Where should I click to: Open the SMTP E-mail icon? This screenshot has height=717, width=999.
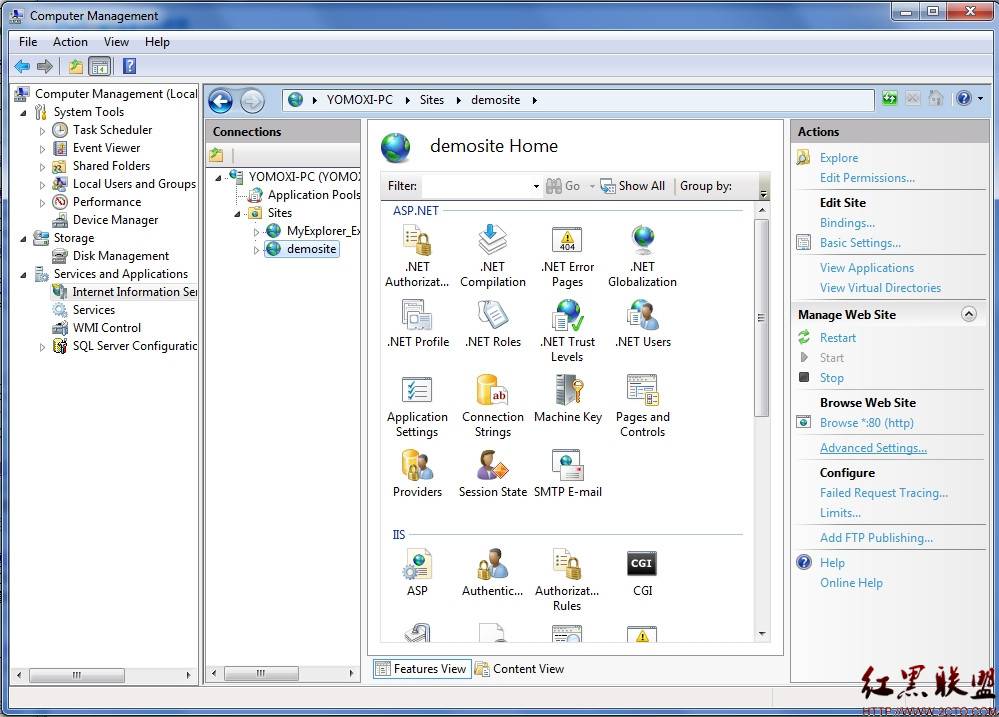point(567,466)
